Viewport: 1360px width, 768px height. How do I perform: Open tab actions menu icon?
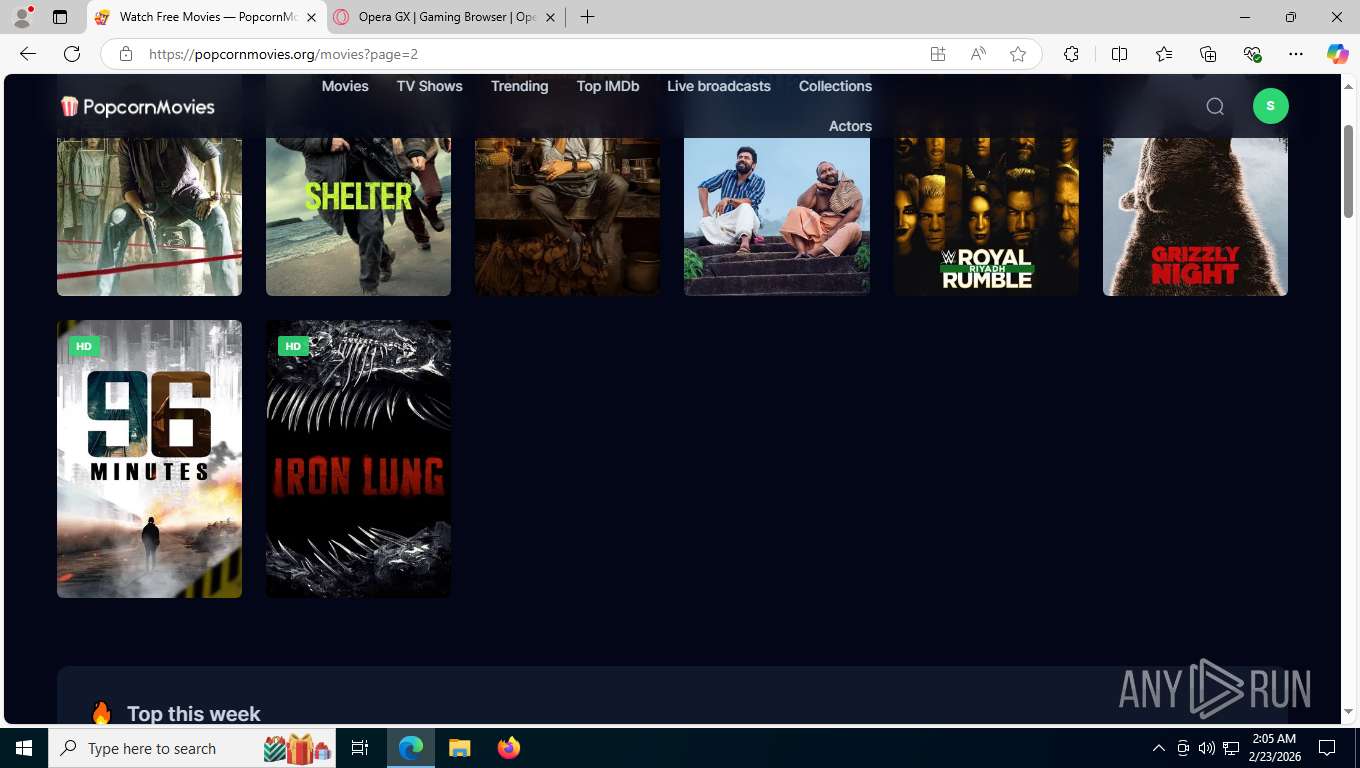pyautogui.click(x=60, y=17)
